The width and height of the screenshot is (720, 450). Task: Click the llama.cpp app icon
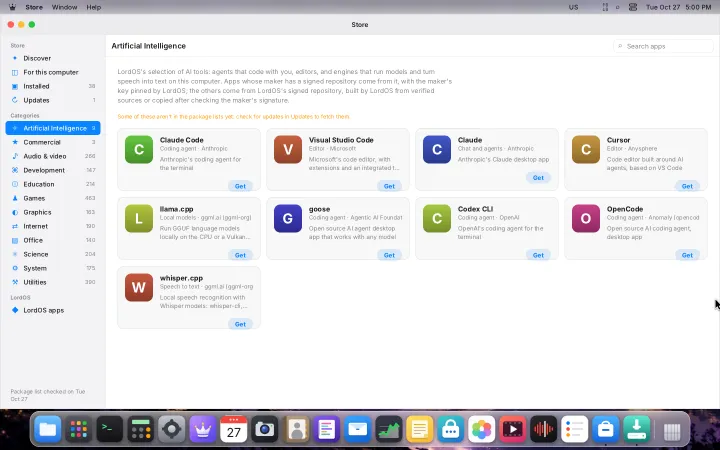click(x=139, y=218)
